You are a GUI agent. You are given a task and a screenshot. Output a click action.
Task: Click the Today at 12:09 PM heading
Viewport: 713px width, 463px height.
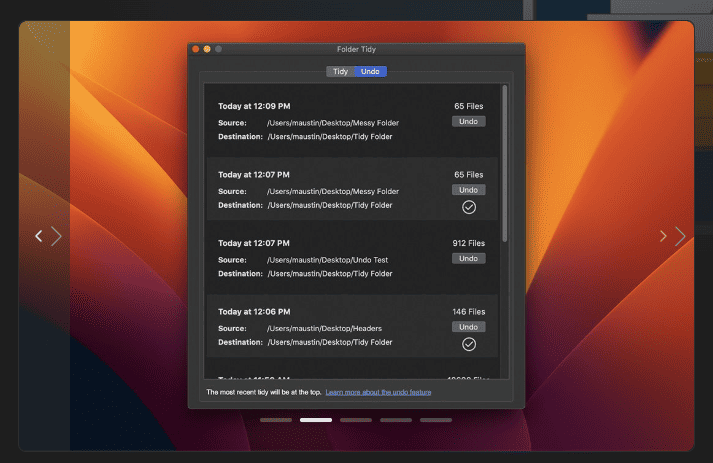click(x=254, y=106)
